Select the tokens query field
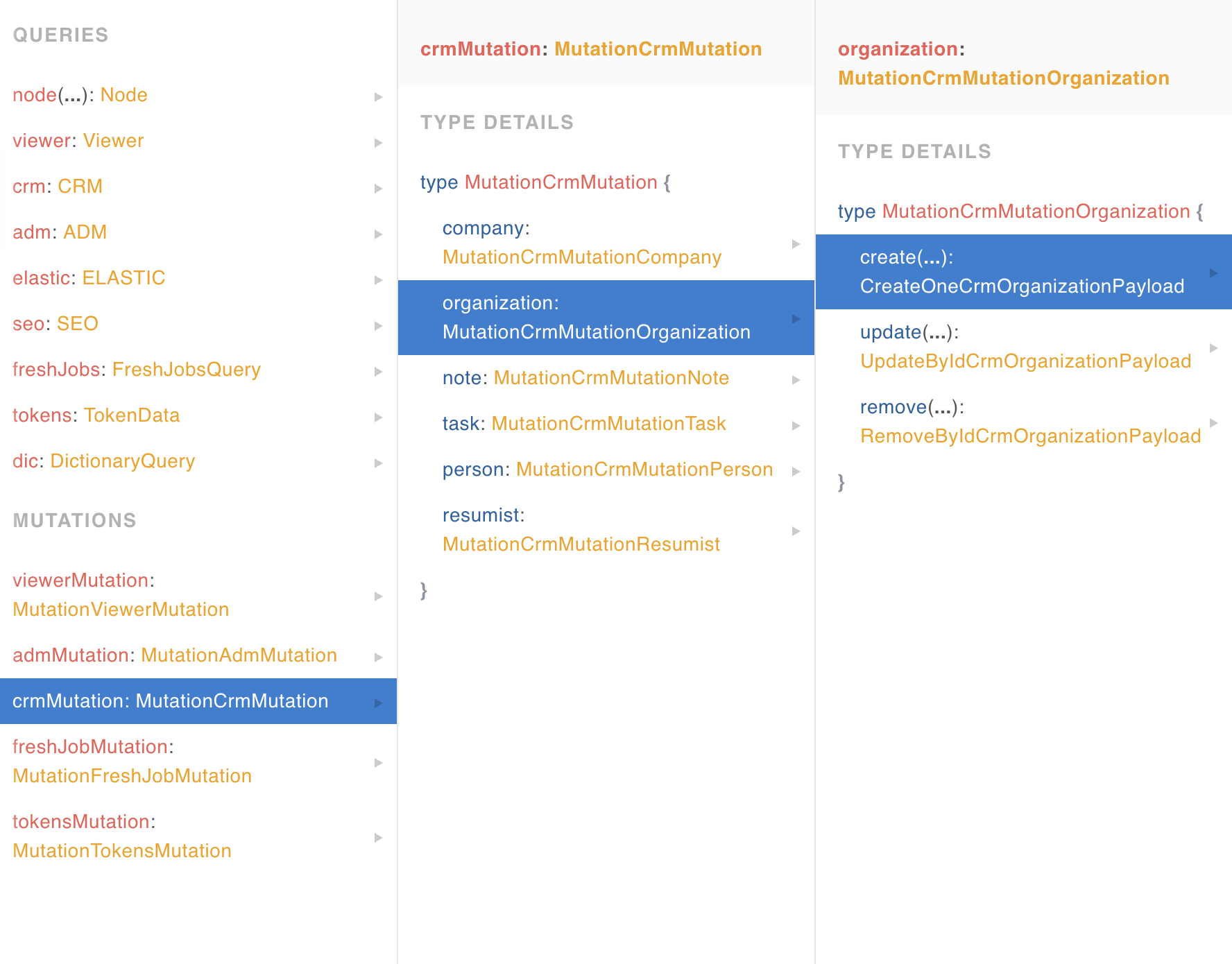Viewport: 1232px width, 964px height. [x=42, y=415]
